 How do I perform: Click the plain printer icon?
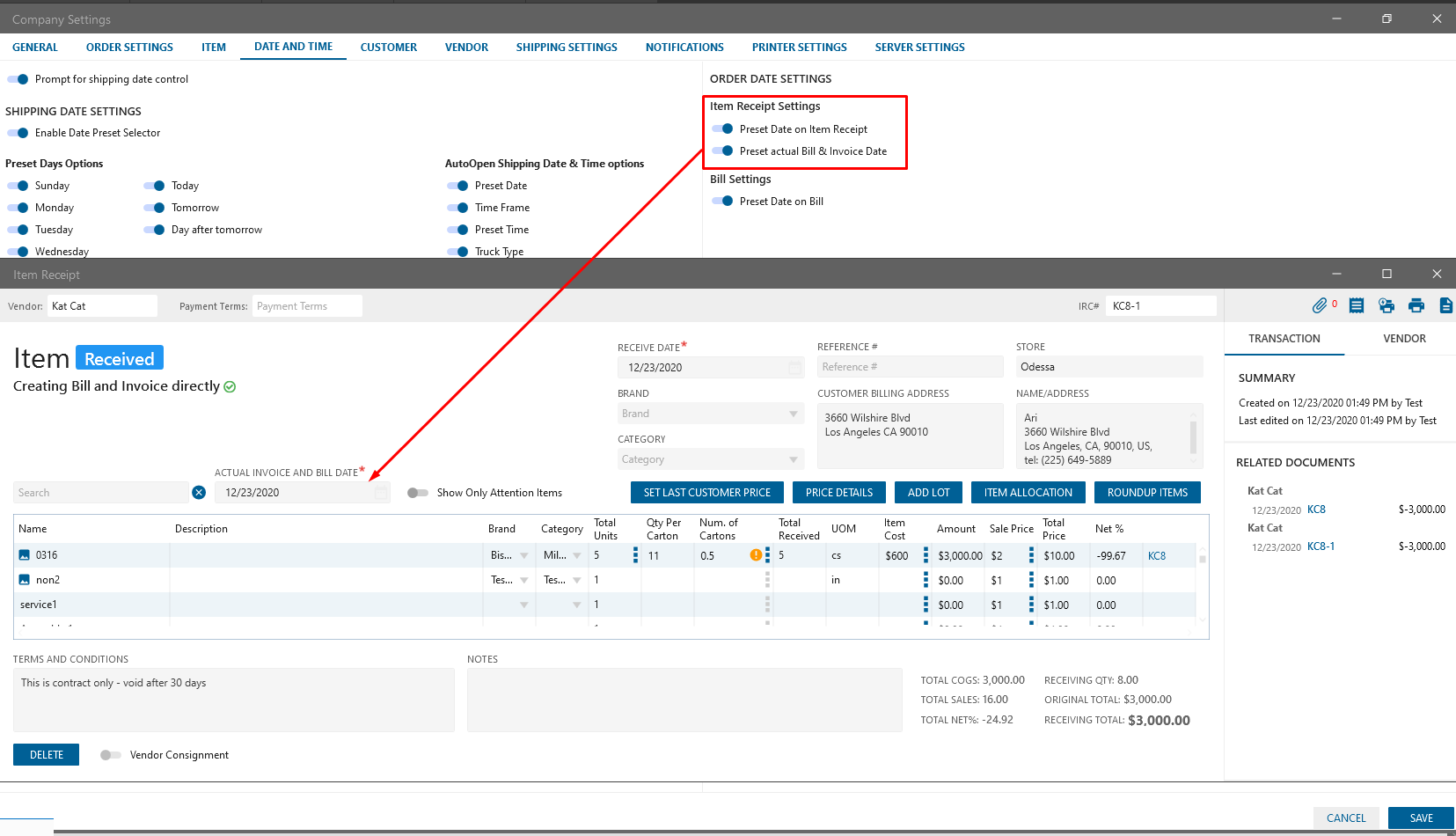[1416, 305]
